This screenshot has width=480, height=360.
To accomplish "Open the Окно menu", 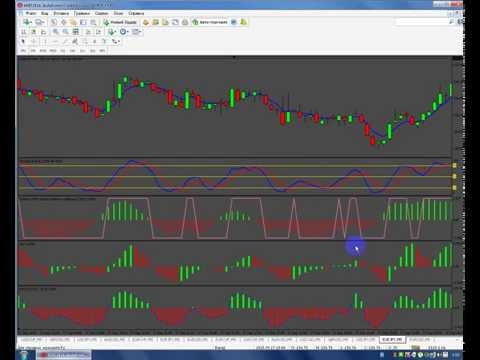I will [118, 13].
